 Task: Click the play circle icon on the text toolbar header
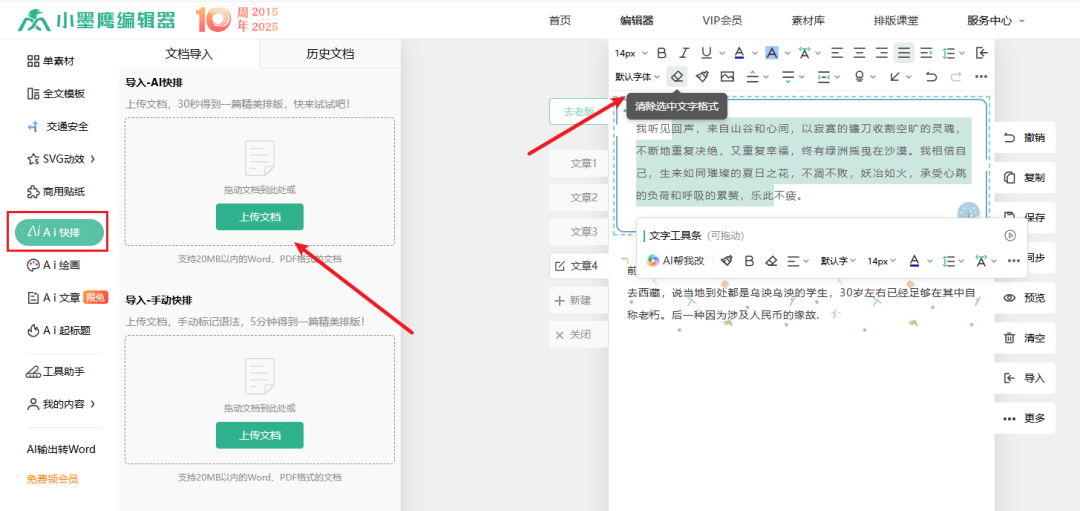pos(1010,236)
